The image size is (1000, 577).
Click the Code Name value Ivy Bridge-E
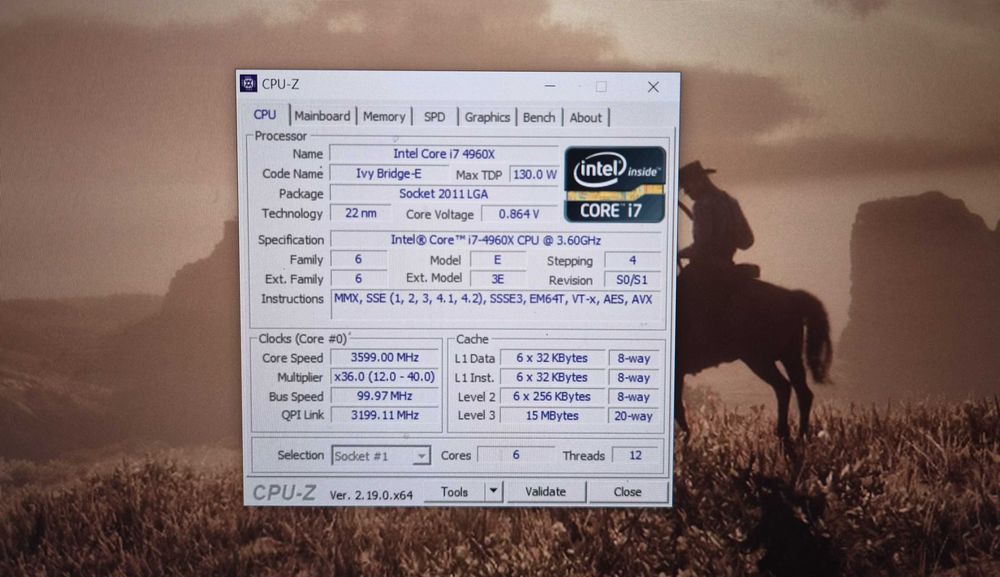(389, 173)
